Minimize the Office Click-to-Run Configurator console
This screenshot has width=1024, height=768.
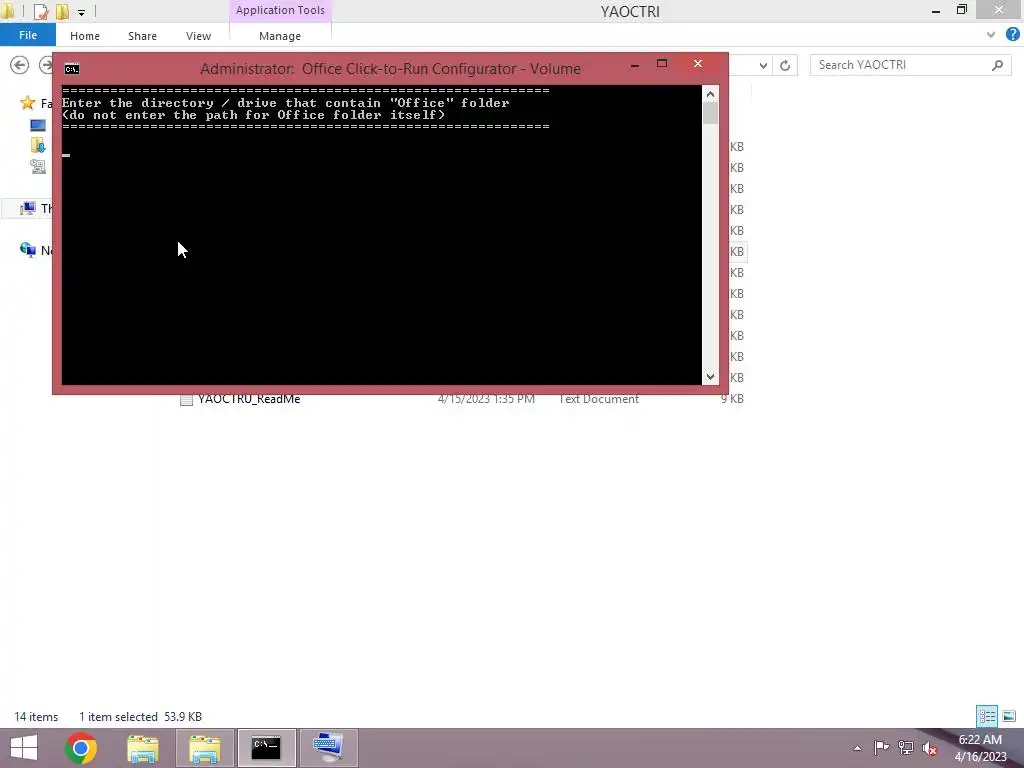(x=634, y=65)
